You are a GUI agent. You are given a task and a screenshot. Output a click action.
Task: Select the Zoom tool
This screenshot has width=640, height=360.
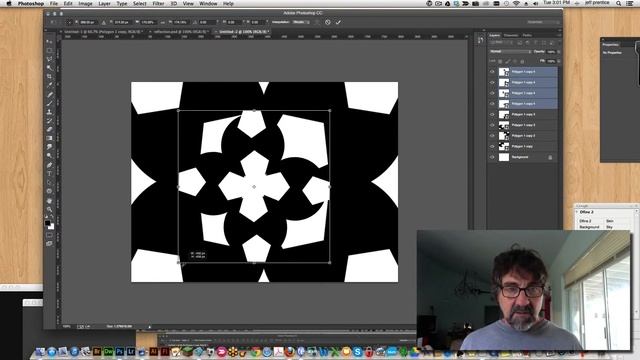pyautogui.click(x=49, y=209)
